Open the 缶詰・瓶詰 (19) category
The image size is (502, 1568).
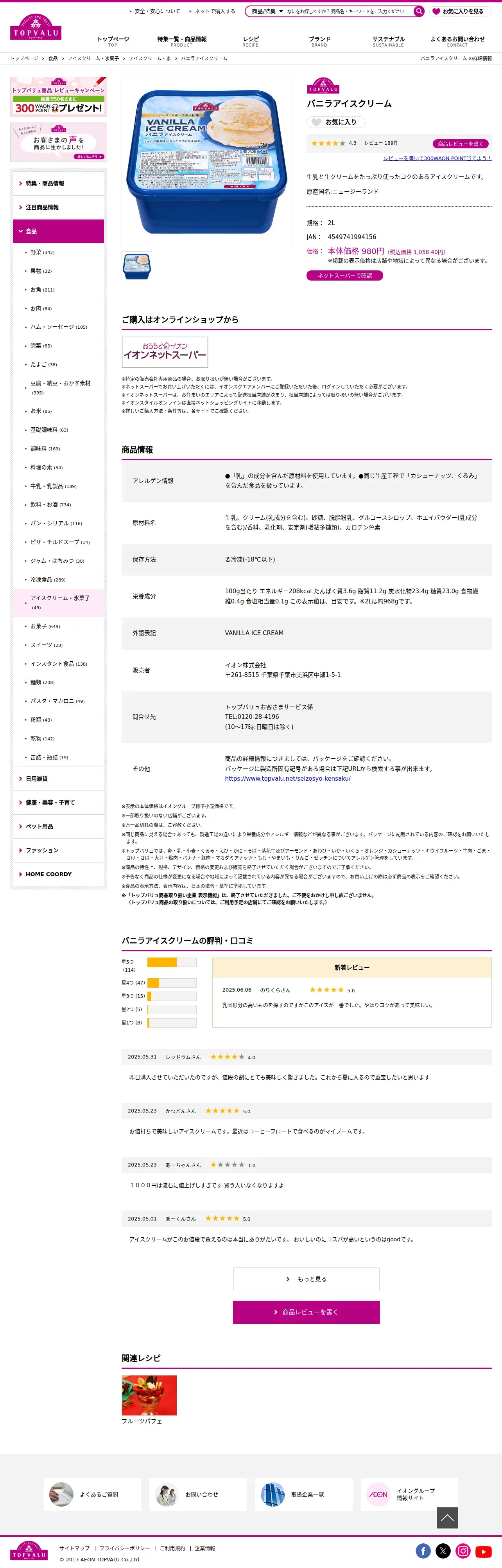coord(49,757)
